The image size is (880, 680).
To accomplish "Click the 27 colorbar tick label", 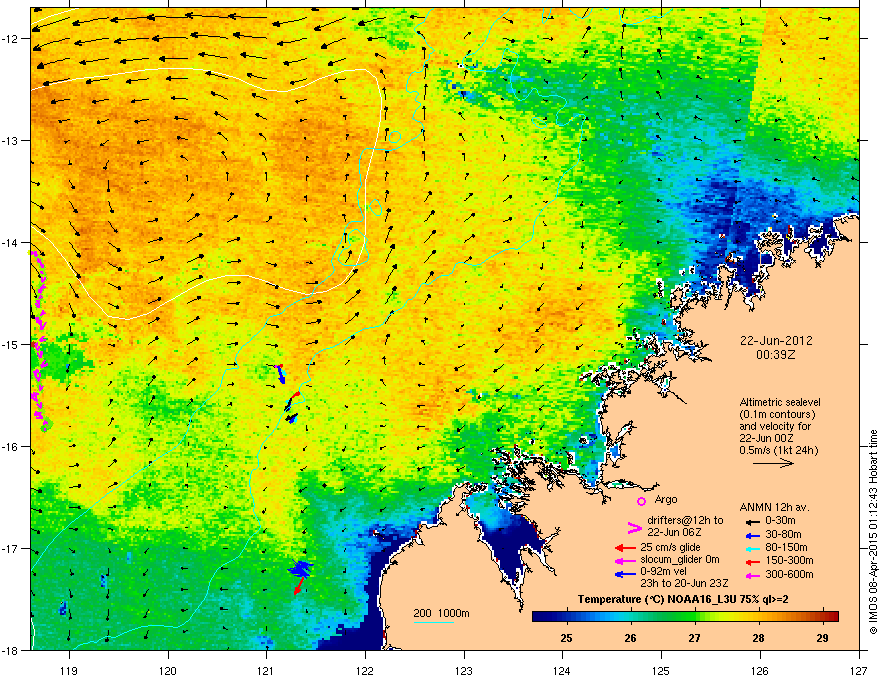I will pyautogui.click(x=695, y=638).
